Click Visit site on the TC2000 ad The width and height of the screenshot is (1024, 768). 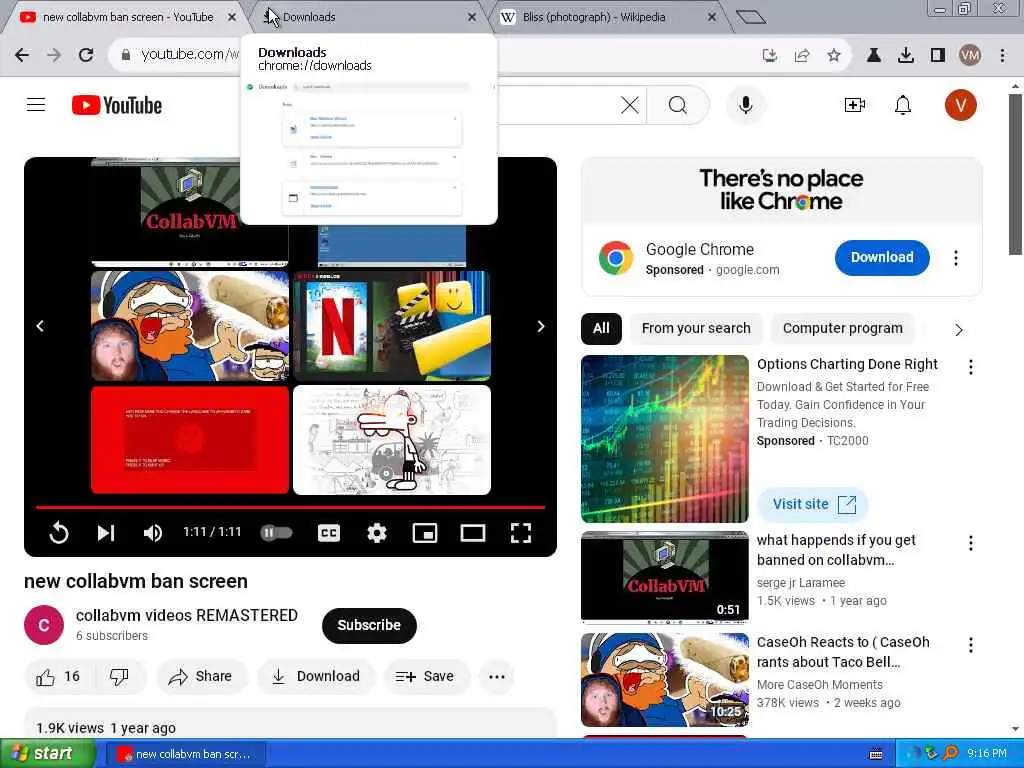813,504
